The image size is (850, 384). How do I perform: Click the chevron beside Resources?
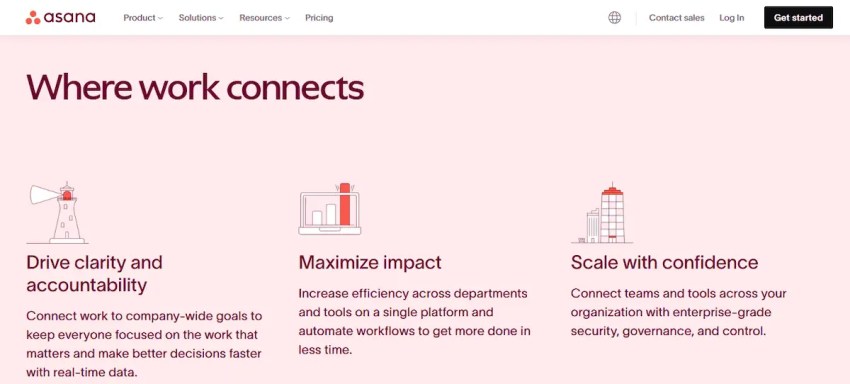coord(287,18)
